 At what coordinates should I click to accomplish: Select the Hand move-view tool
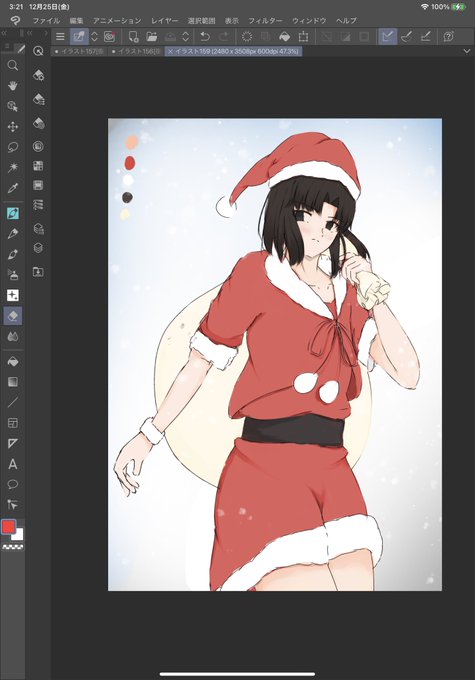(13, 85)
